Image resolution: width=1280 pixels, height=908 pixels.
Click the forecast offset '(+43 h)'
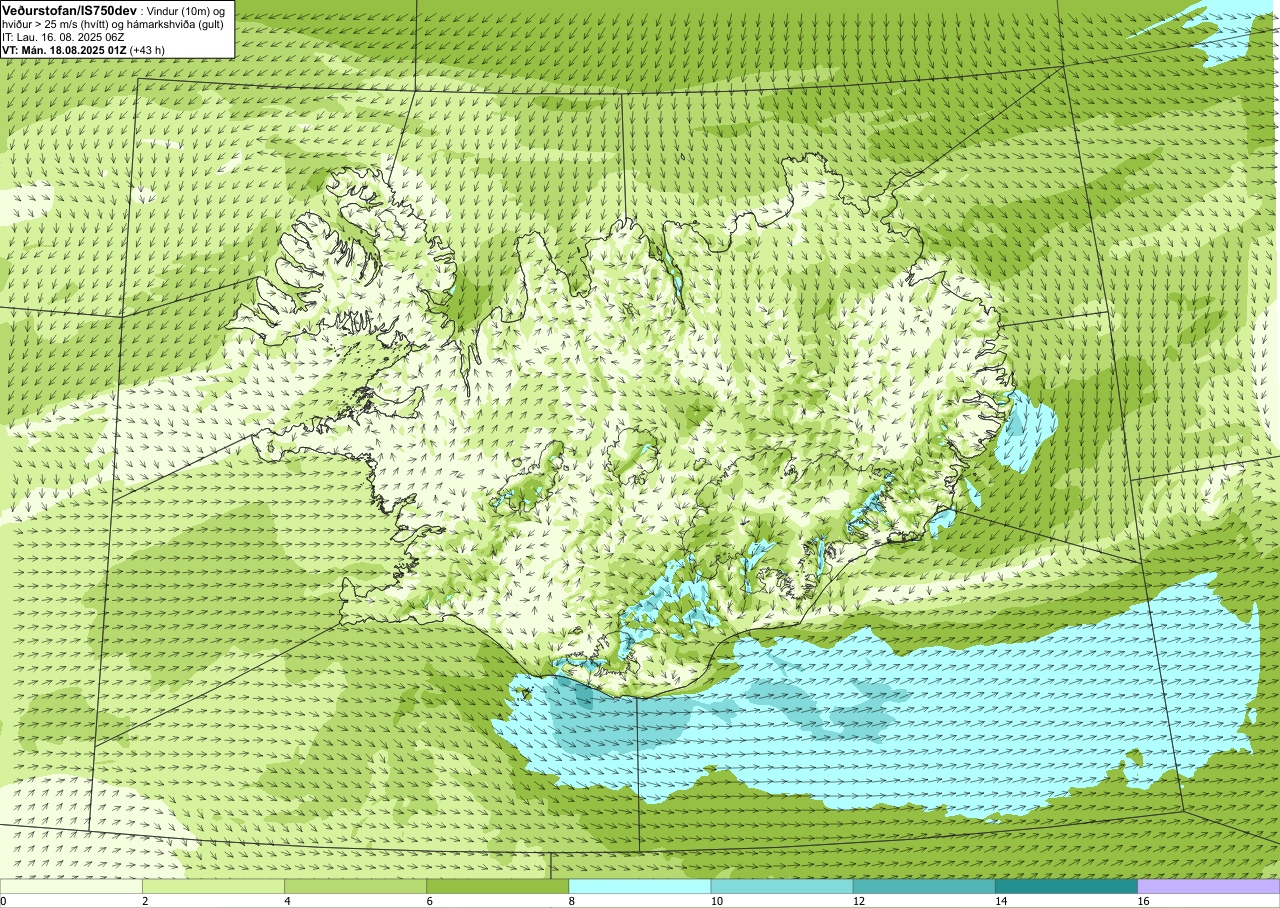147,49
